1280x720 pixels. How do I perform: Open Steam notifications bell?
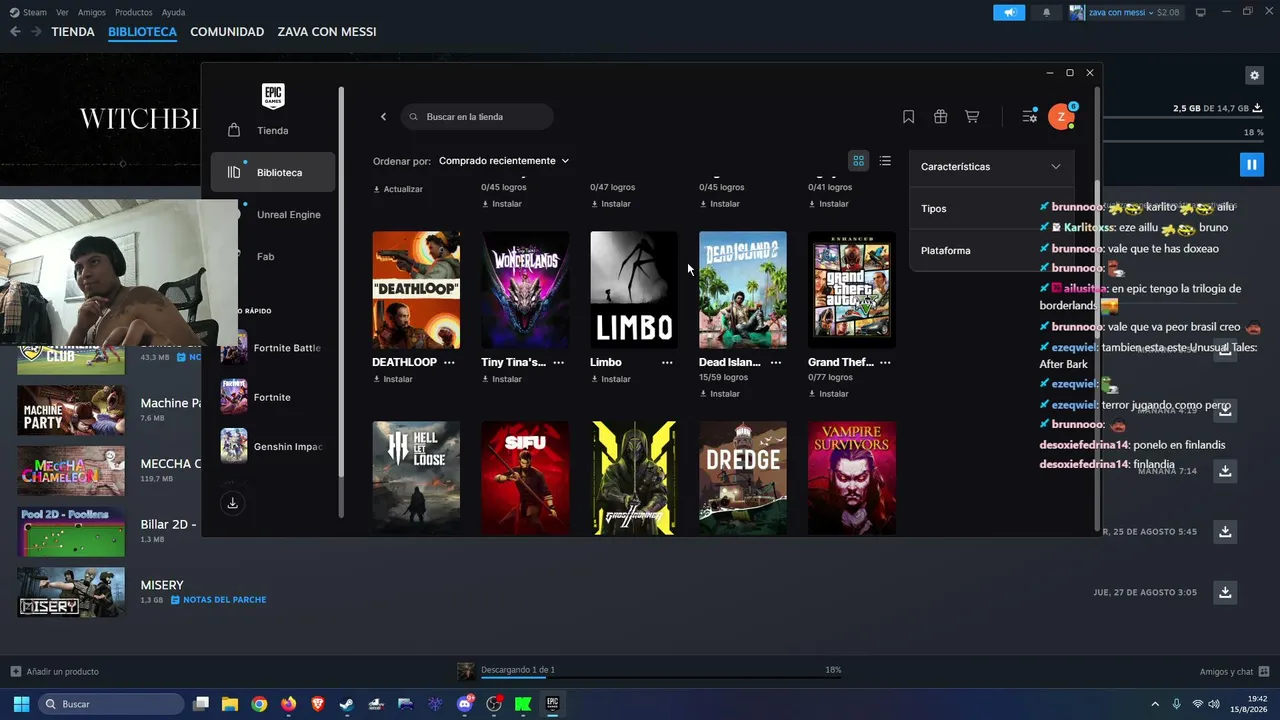click(x=1046, y=12)
